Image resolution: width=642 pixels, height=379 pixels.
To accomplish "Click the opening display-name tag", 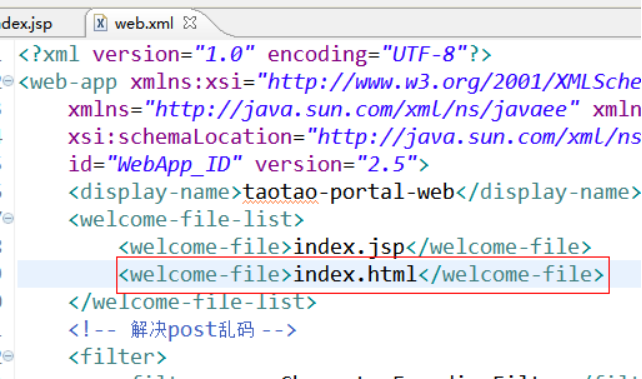I will click(155, 192).
